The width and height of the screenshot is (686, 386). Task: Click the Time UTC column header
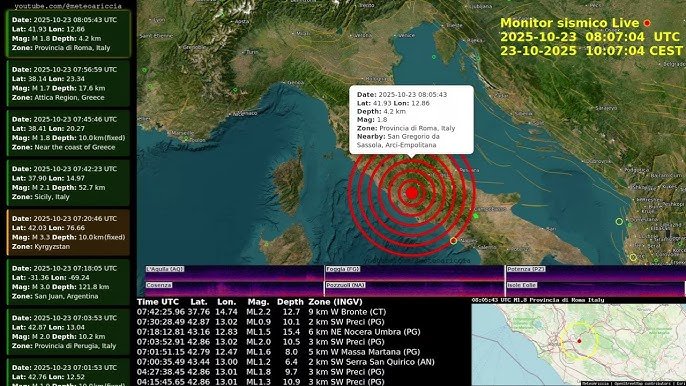click(158, 302)
